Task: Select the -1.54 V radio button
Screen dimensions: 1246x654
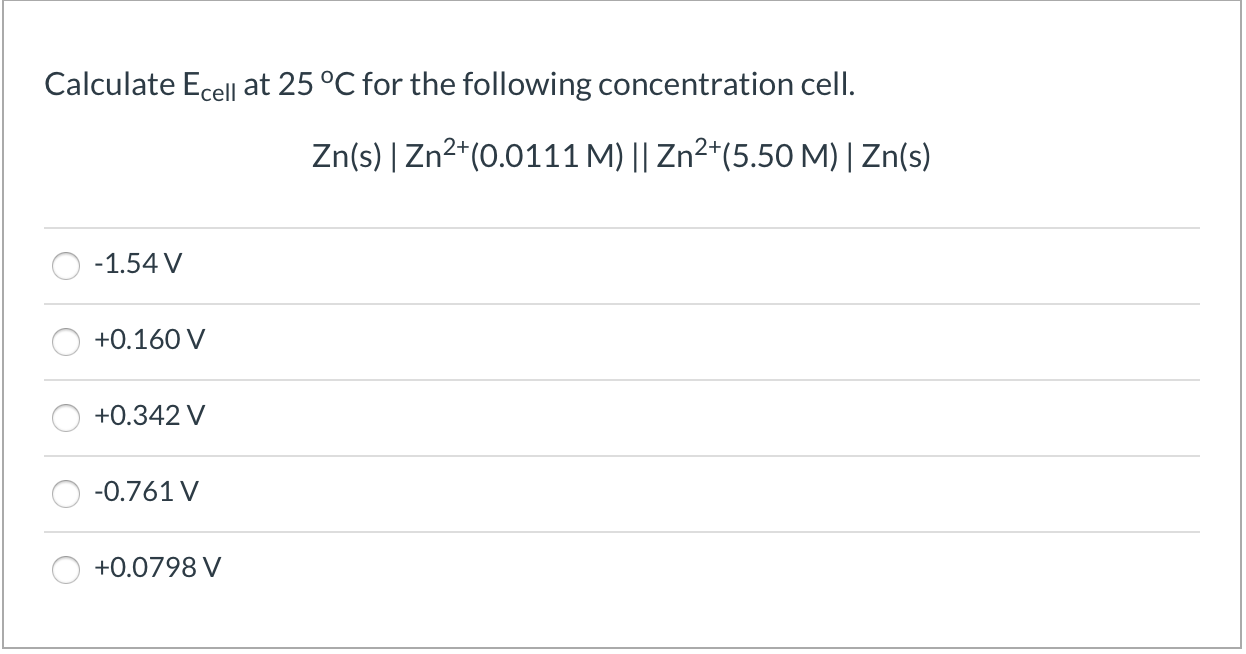Action: pyautogui.click(x=66, y=266)
